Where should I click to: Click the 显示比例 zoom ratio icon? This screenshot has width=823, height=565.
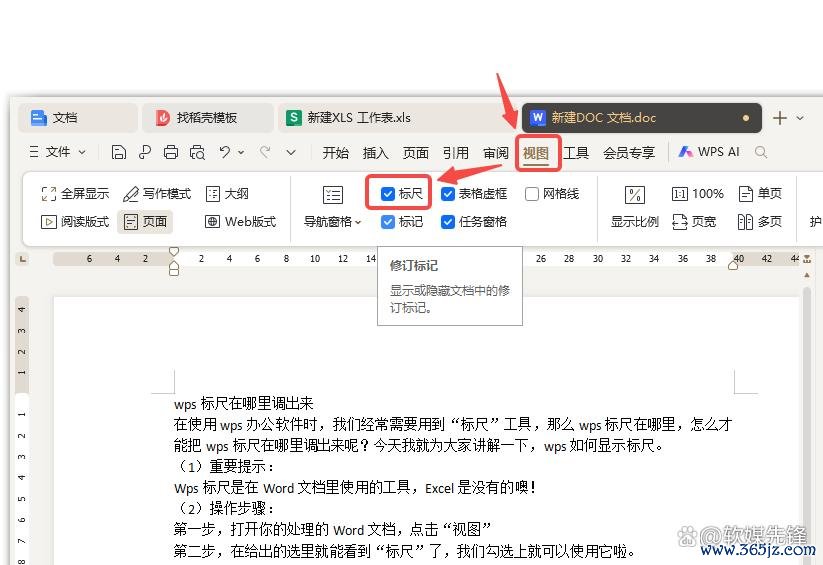pyautogui.click(x=635, y=195)
